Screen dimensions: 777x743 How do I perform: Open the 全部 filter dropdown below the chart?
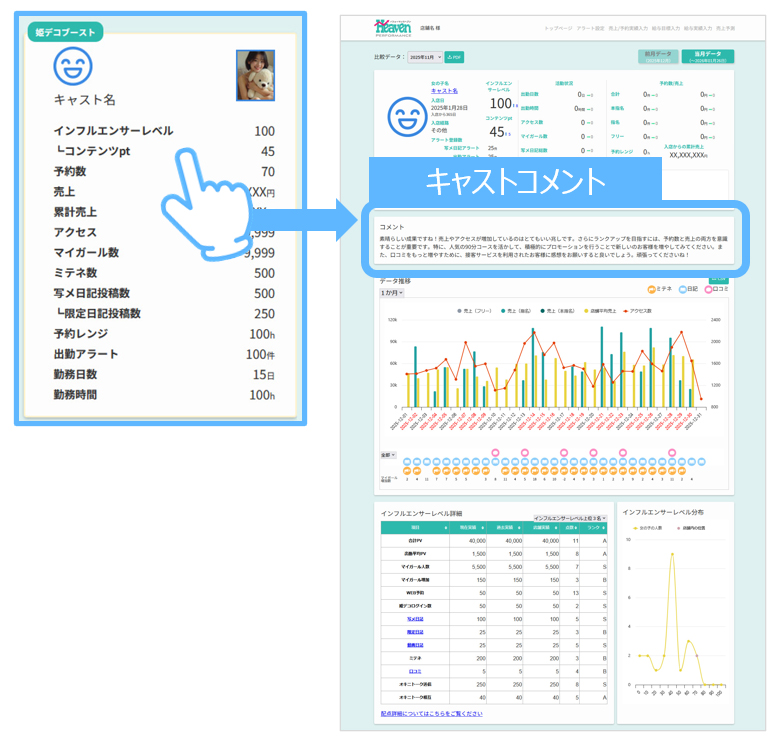click(x=387, y=455)
